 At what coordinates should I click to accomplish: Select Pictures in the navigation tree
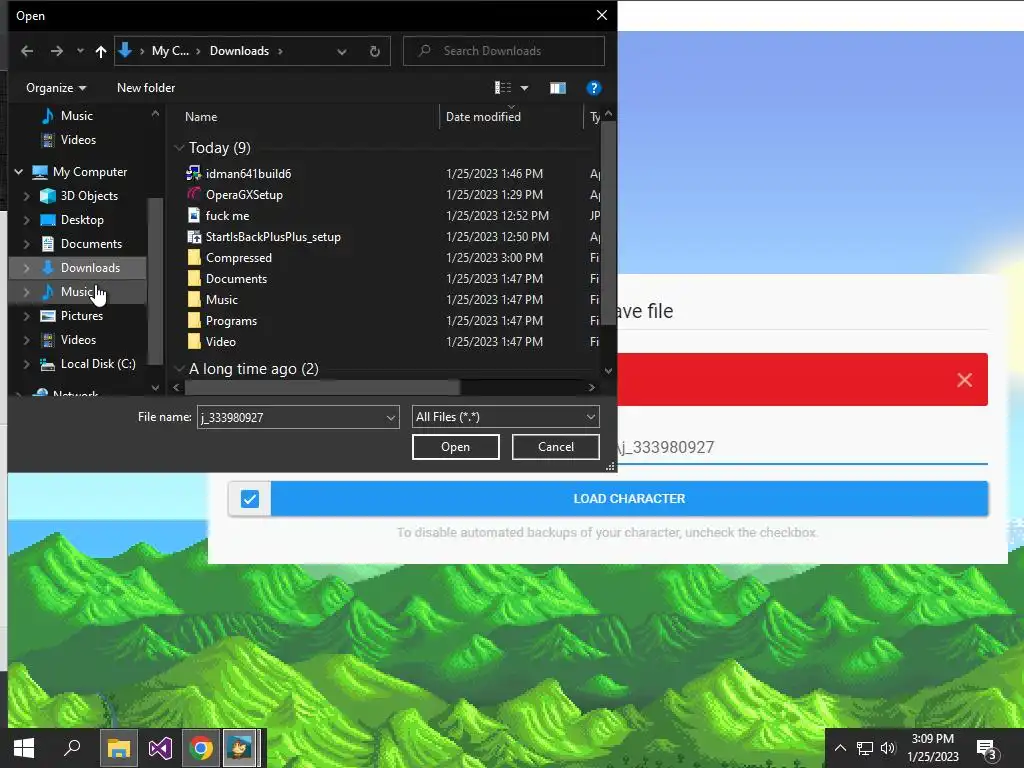coord(82,316)
